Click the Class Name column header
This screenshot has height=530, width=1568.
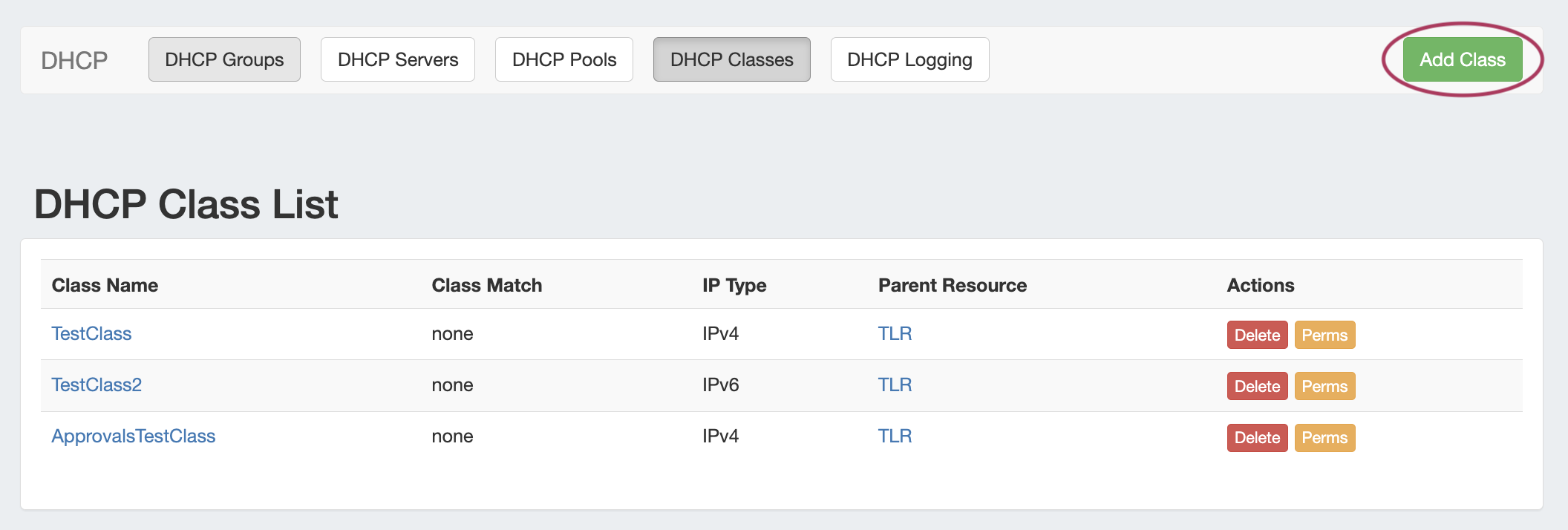pos(105,285)
